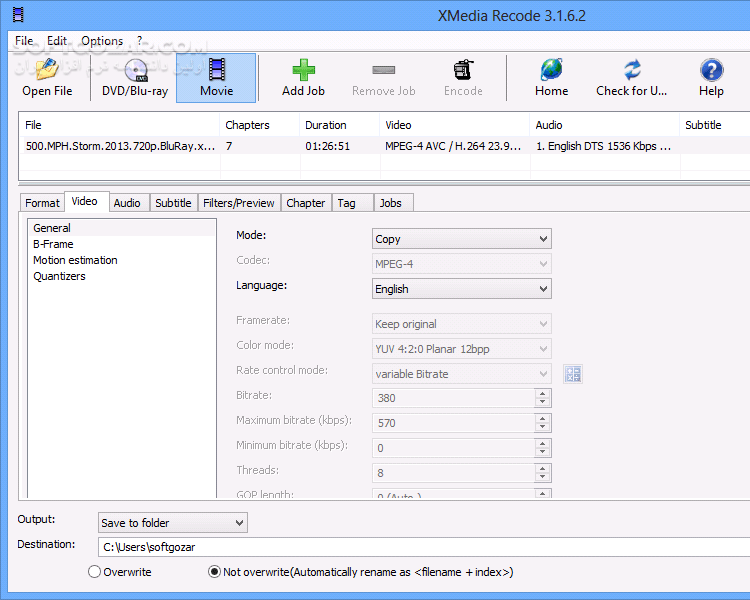The image size is (750, 600).
Task: Click the Check for Updates icon
Action: (x=631, y=70)
